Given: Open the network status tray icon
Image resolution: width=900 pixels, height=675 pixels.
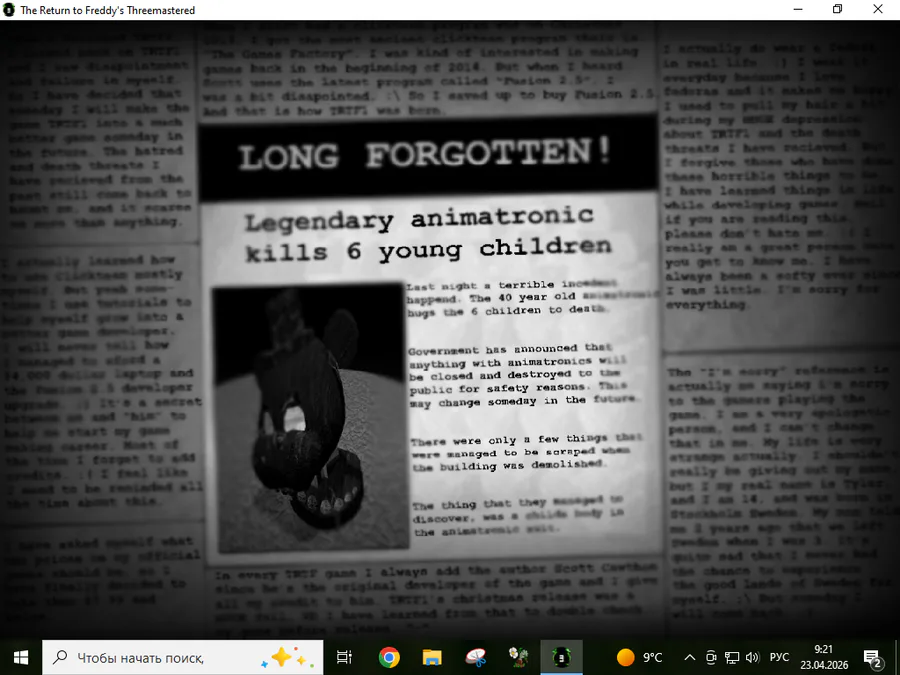Looking at the screenshot, I should [x=732, y=657].
